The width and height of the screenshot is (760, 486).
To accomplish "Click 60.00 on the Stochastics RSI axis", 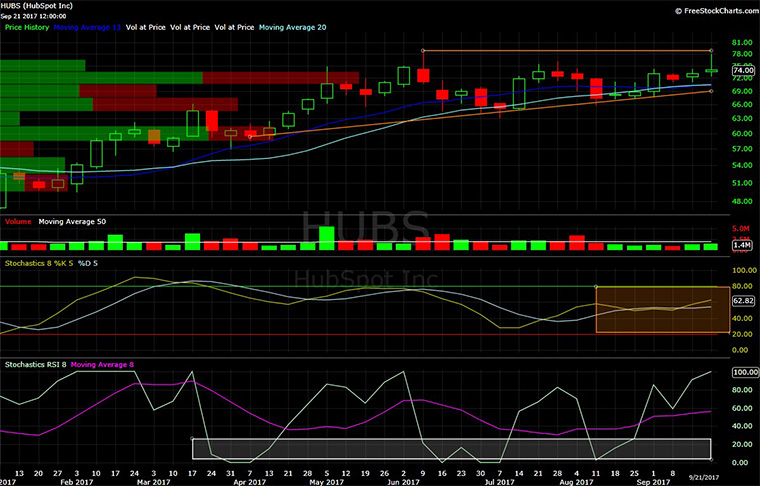I will click(744, 408).
